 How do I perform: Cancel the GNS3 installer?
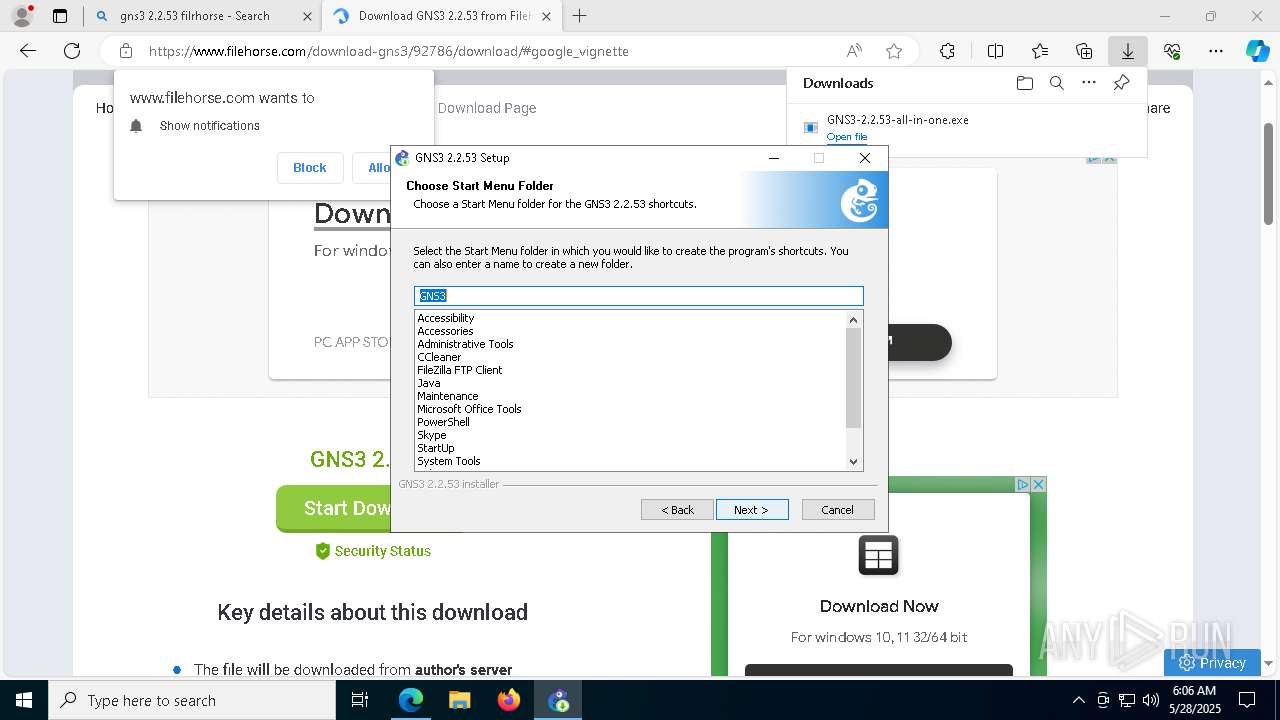[x=838, y=510]
